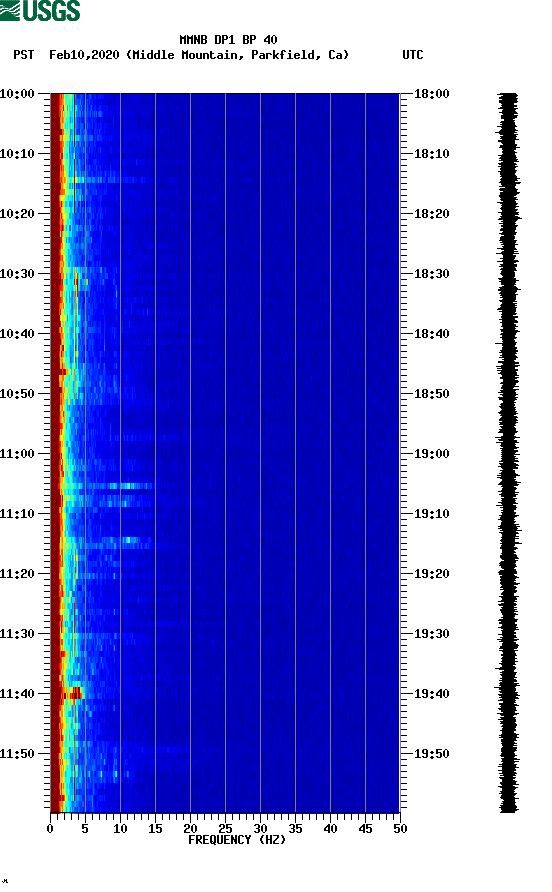552x892 pixels.
Task: Click the 19:10 UTC time label
Action: 431,514
